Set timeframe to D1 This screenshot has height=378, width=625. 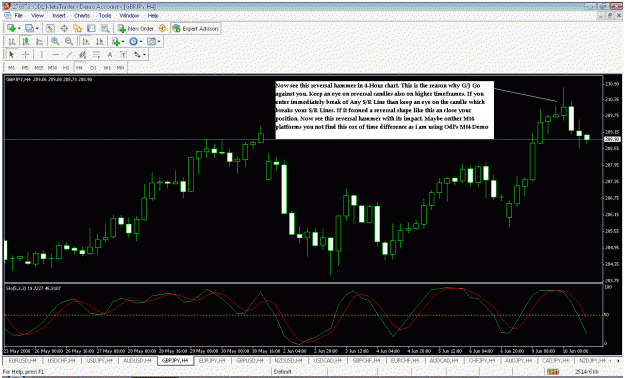pos(93,67)
